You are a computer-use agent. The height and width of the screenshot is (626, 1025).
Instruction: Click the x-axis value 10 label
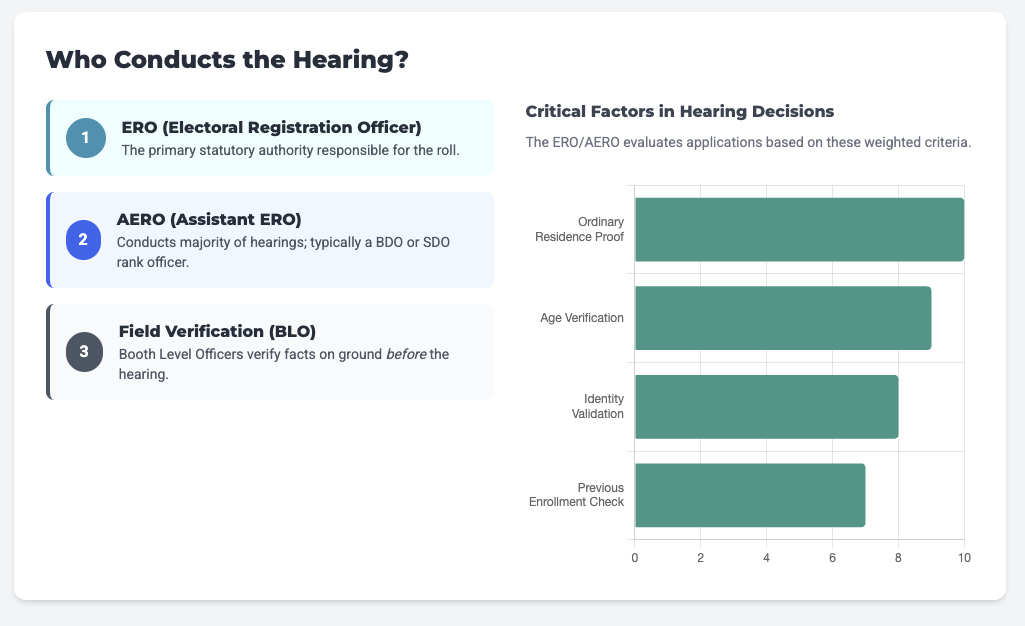[x=964, y=556]
